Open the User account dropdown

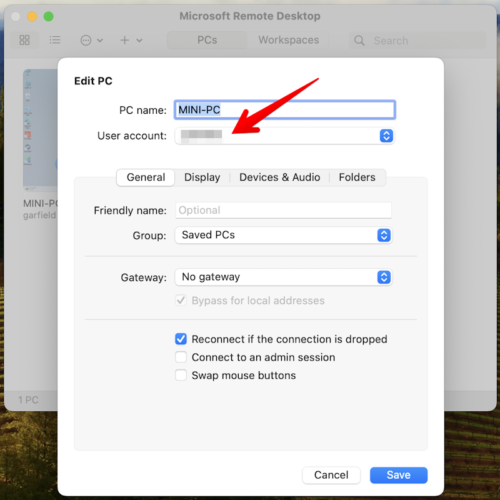click(285, 136)
